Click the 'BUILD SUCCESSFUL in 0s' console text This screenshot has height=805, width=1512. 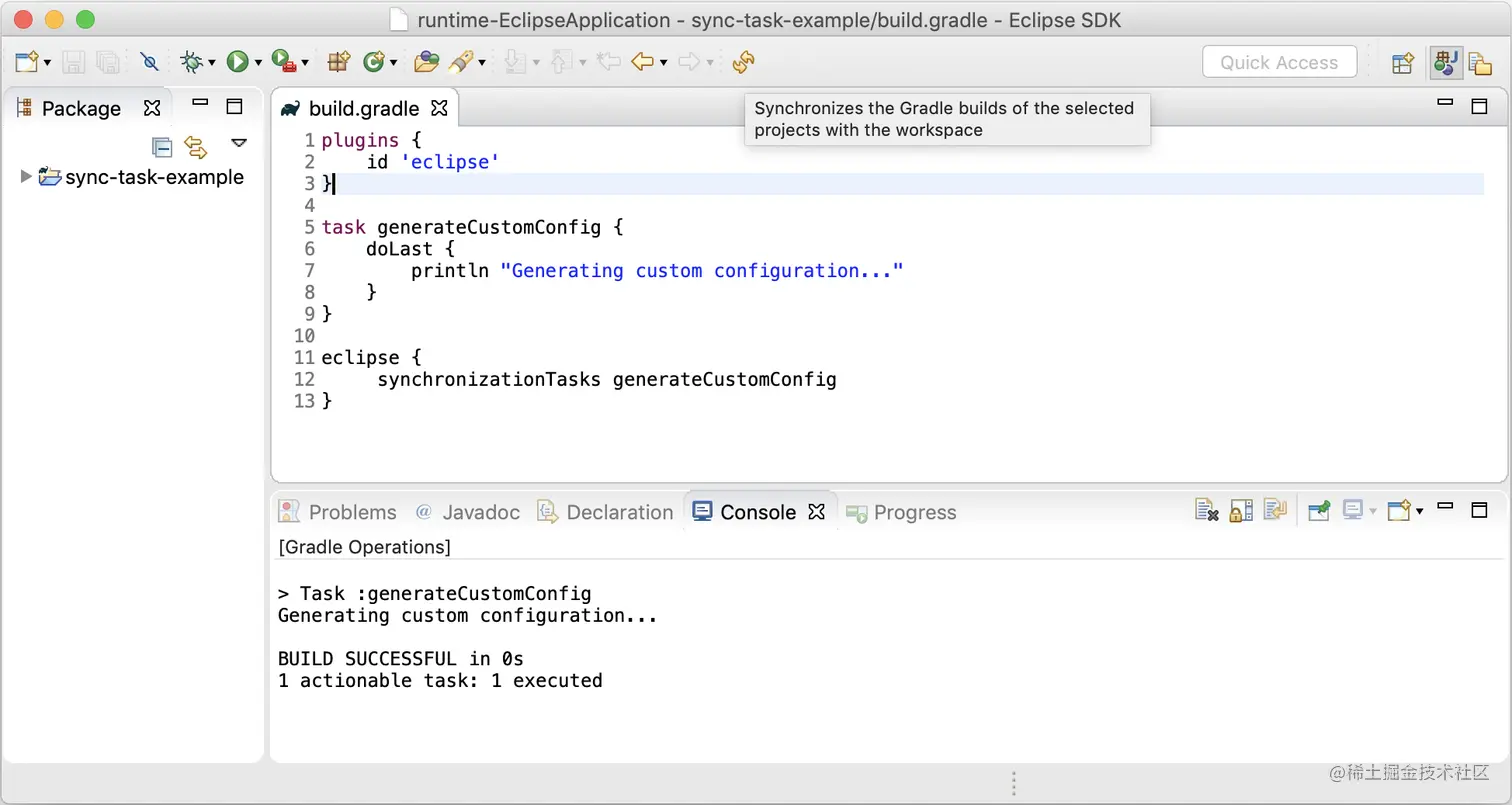click(400, 659)
